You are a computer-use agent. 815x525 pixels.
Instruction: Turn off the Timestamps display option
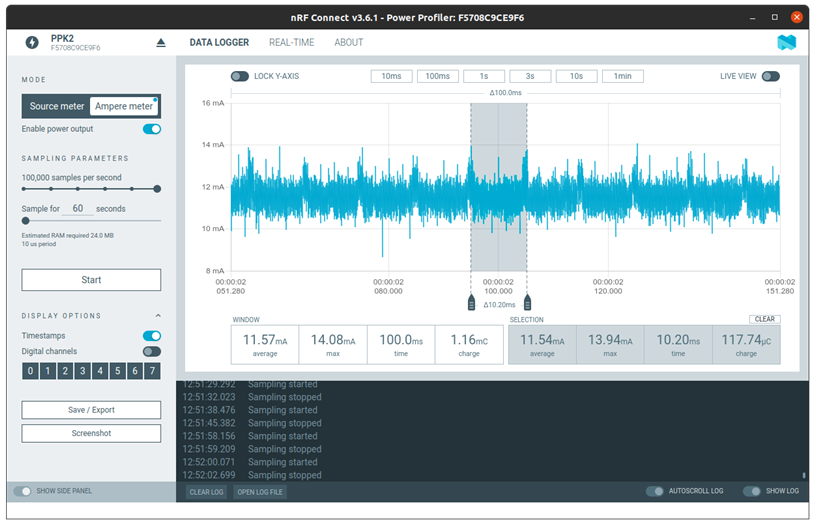point(152,336)
